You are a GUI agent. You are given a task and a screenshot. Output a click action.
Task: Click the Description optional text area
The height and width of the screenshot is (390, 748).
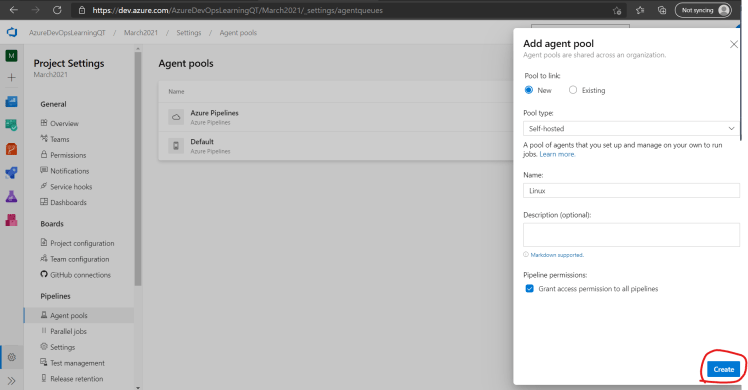631,235
